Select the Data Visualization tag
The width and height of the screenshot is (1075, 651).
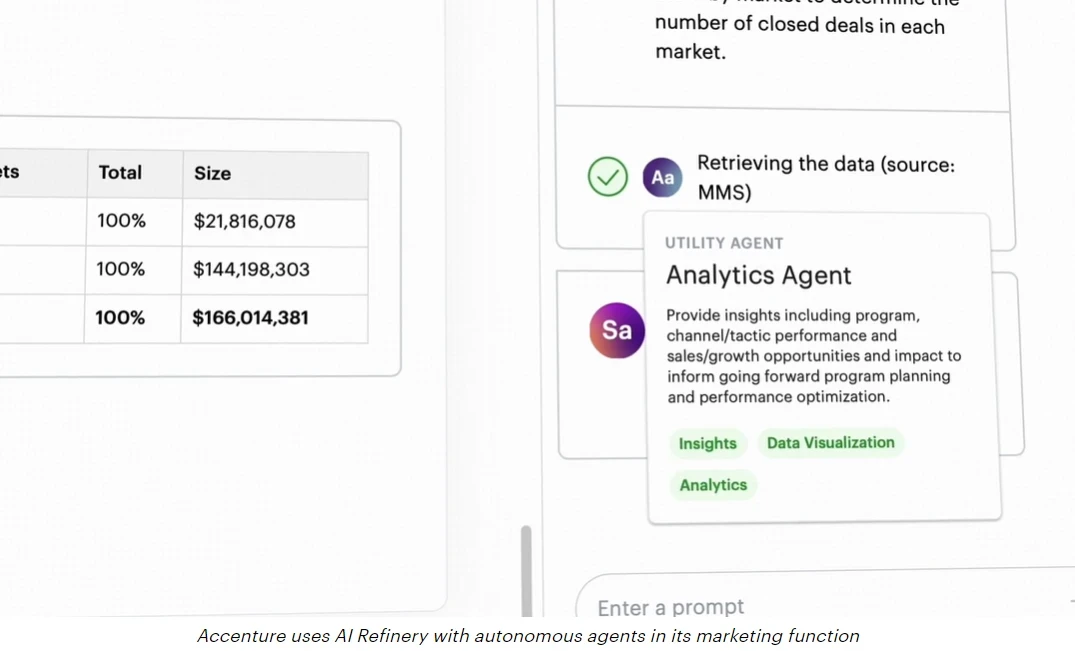830,443
